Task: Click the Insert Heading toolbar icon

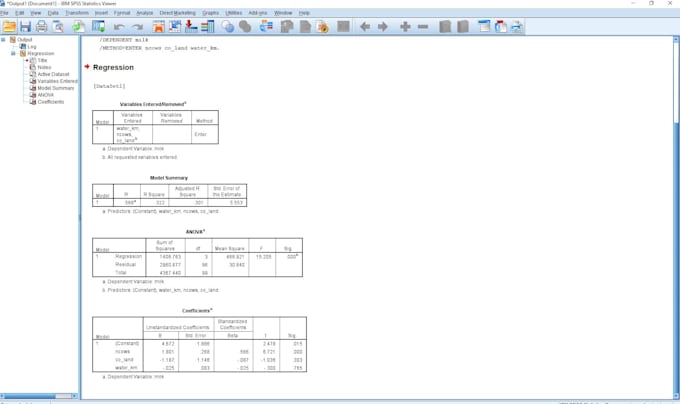Action: pos(484,26)
